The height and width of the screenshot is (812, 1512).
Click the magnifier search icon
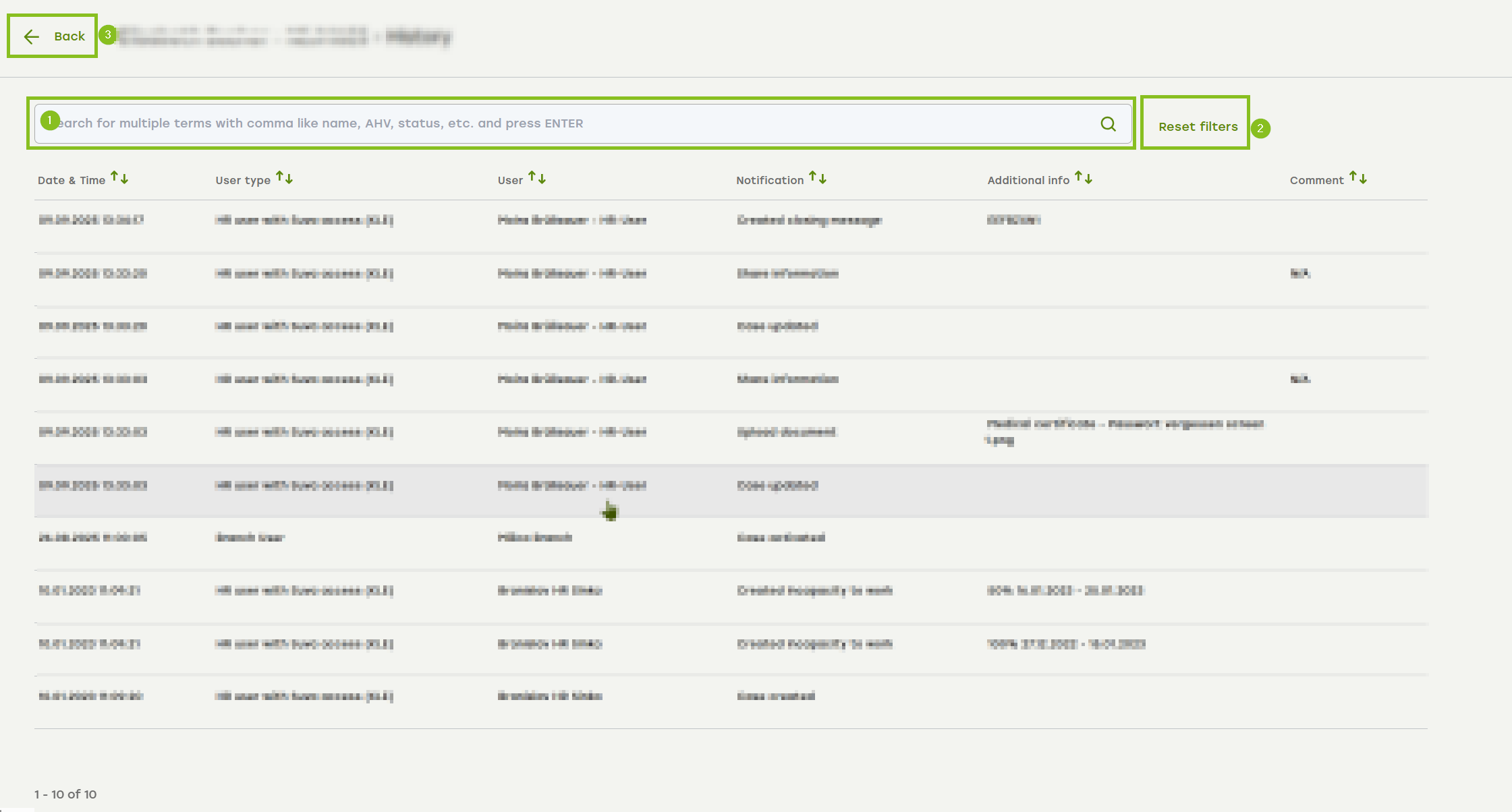coord(1108,124)
